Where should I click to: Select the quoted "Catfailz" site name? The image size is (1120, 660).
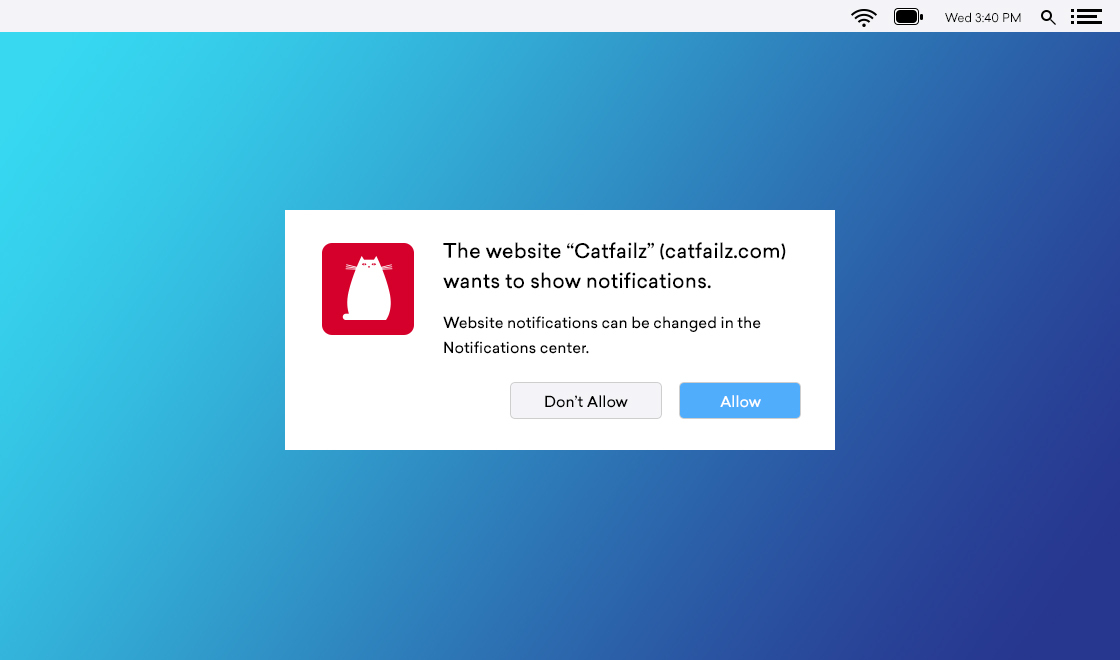611,251
